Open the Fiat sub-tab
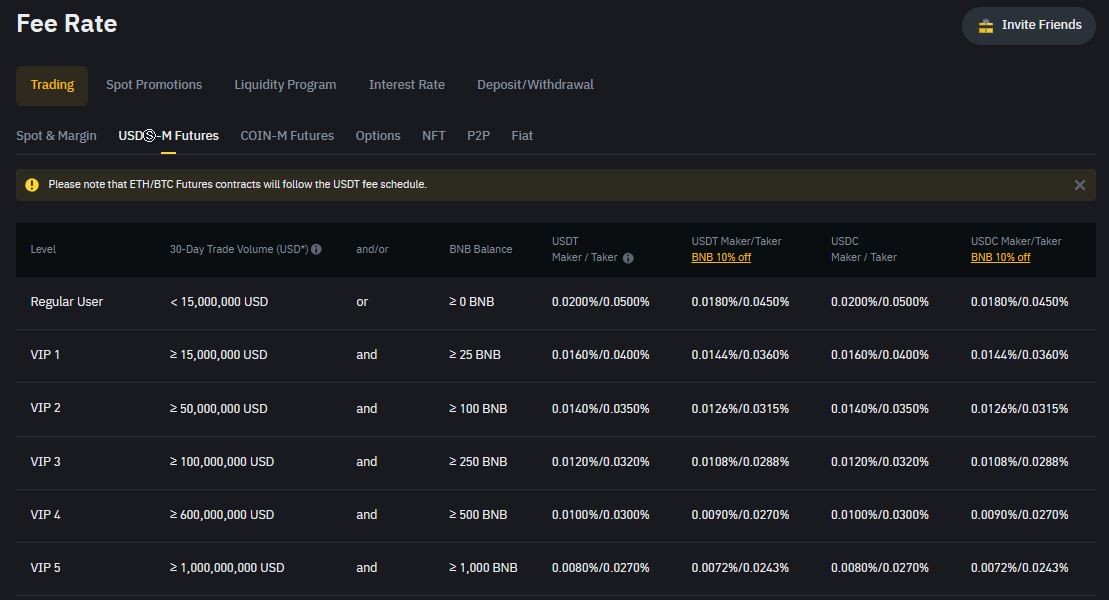1109x600 pixels. pos(522,136)
